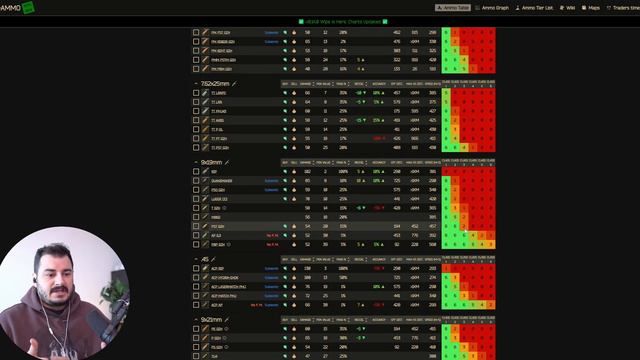
Task: Tick the TT PST GZH row checkbox
Action: 196,148
